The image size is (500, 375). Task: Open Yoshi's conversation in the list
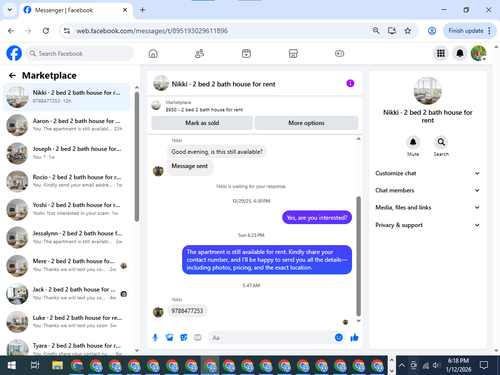(67, 209)
